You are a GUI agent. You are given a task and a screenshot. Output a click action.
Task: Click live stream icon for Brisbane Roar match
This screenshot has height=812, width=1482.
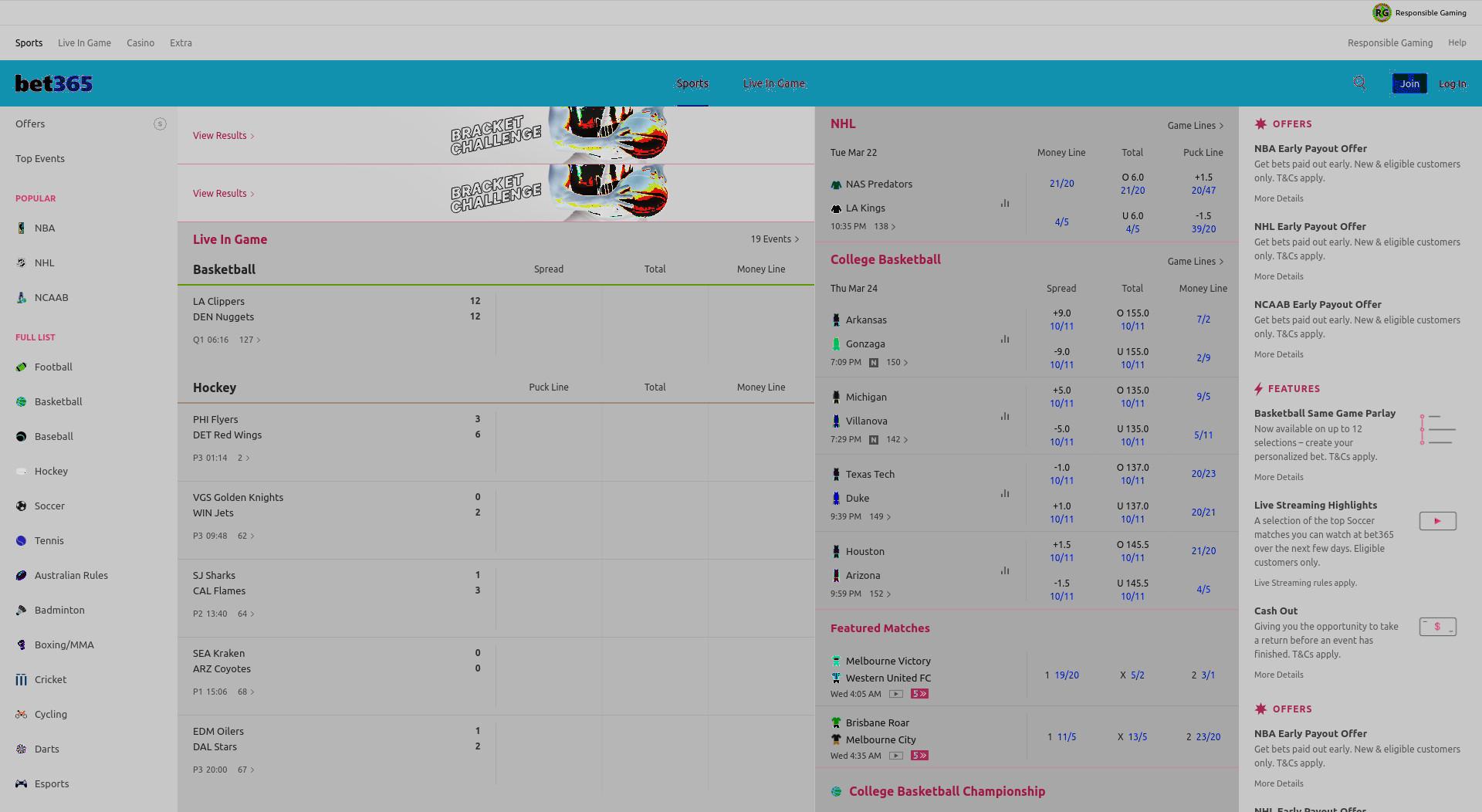(895, 756)
